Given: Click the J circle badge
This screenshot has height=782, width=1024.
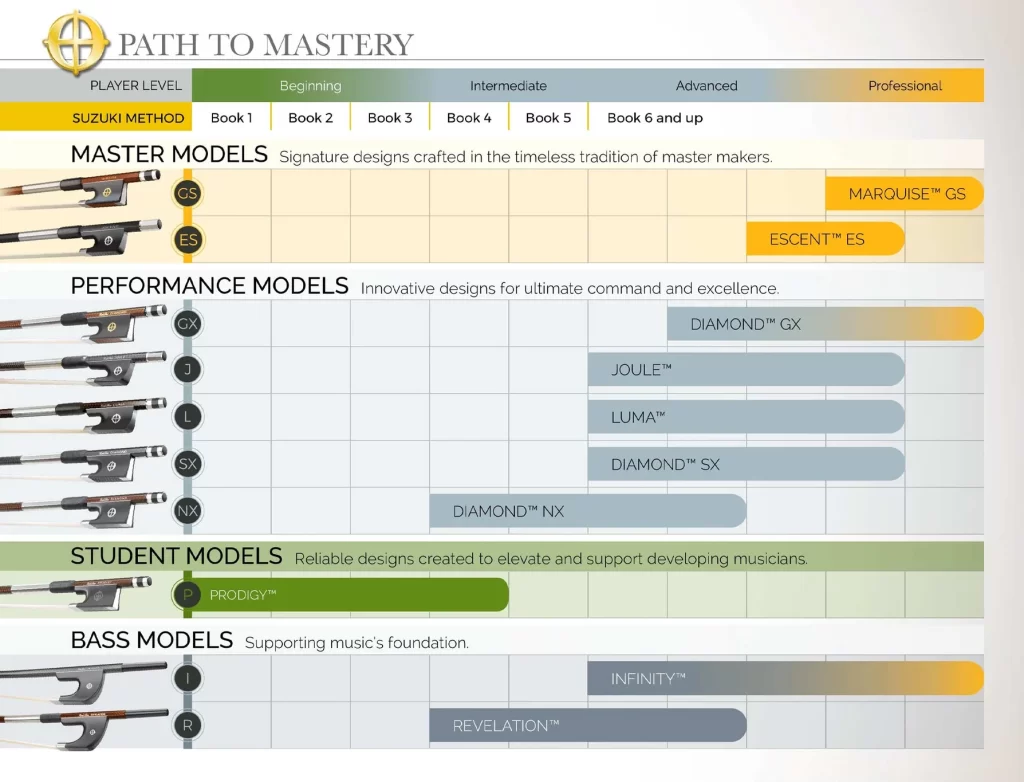Looking at the screenshot, I should pyautogui.click(x=187, y=370).
